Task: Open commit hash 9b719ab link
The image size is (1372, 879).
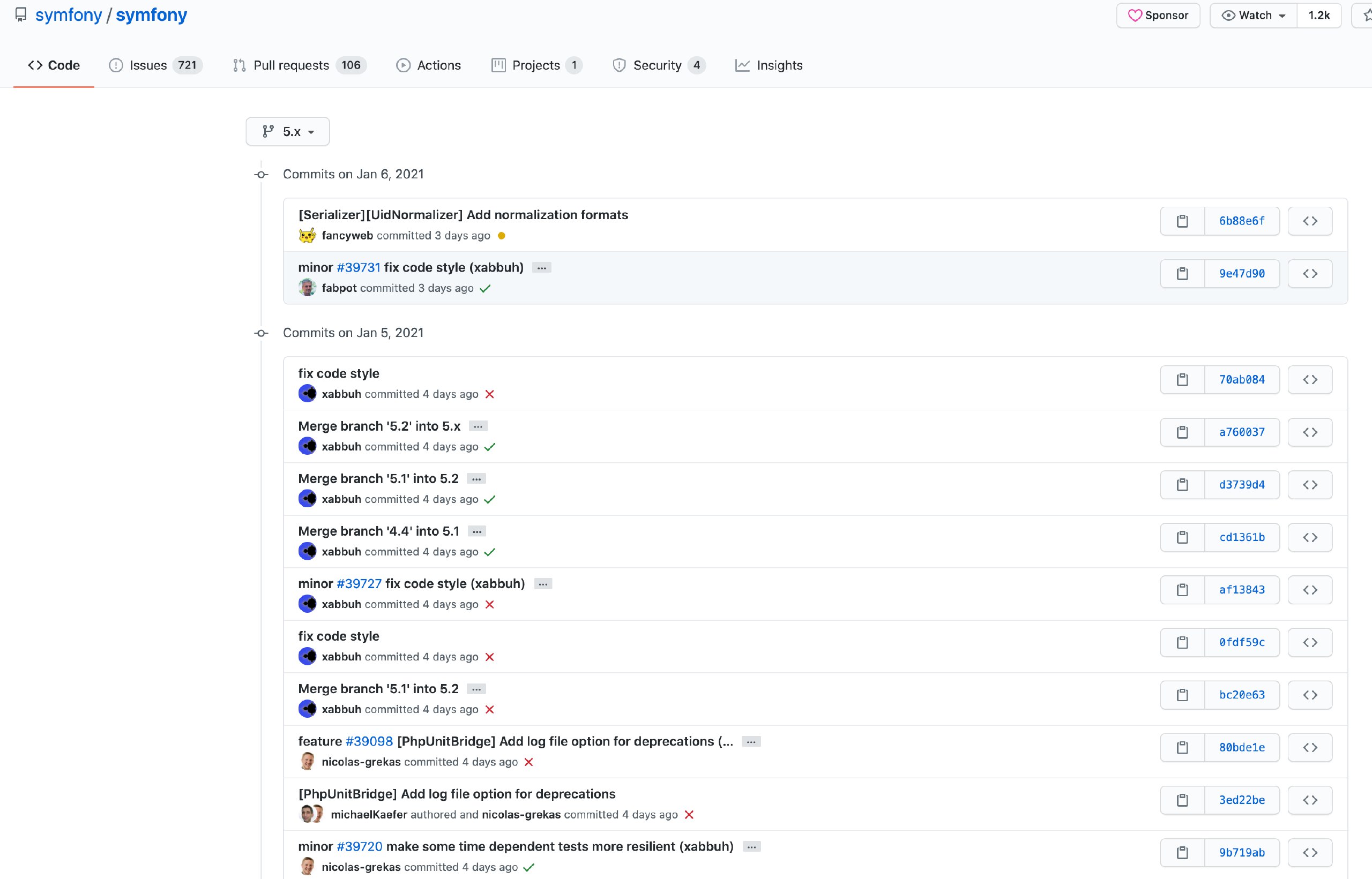Action: tap(1242, 852)
